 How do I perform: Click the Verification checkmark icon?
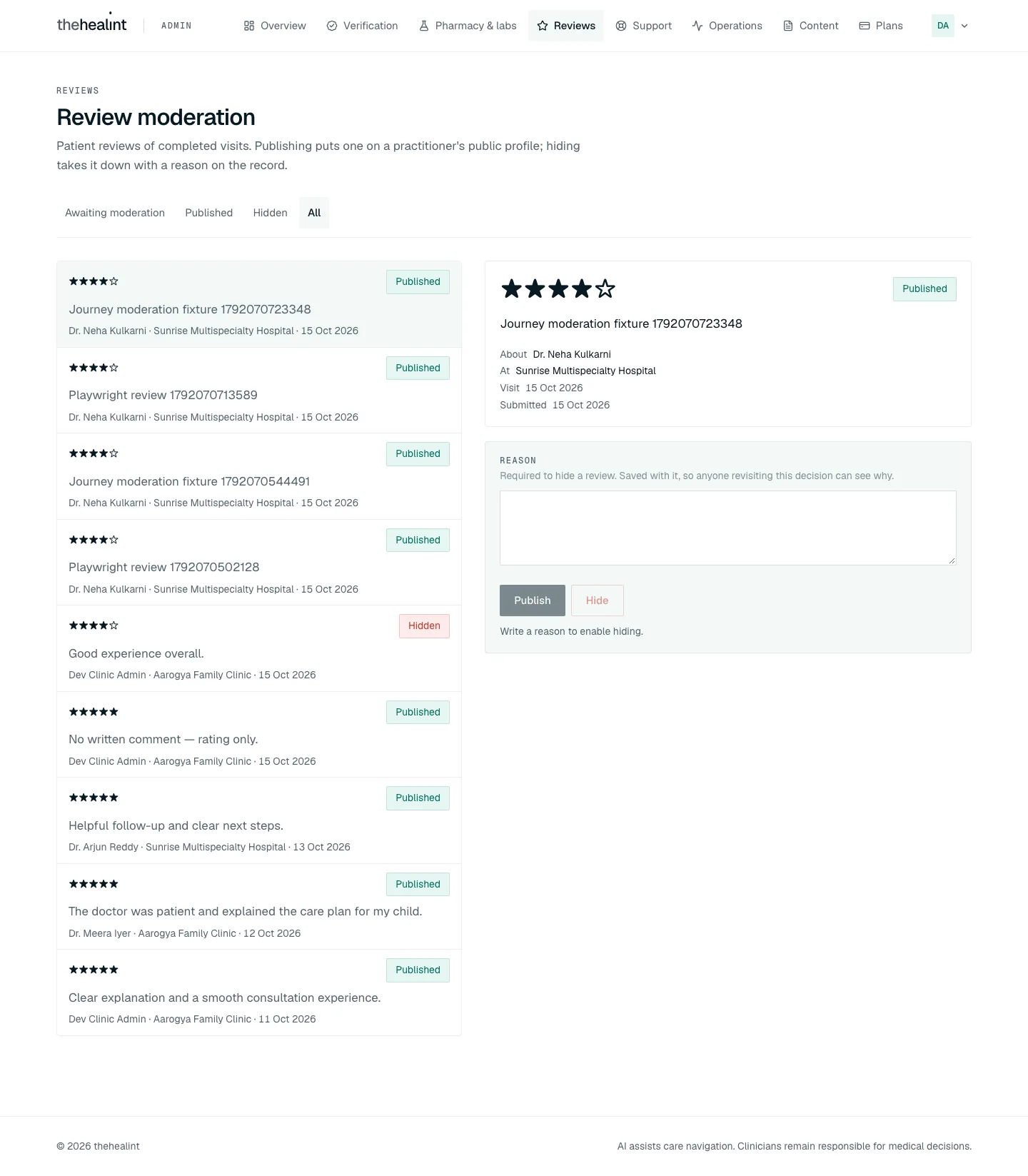pyautogui.click(x=332, y=26)
